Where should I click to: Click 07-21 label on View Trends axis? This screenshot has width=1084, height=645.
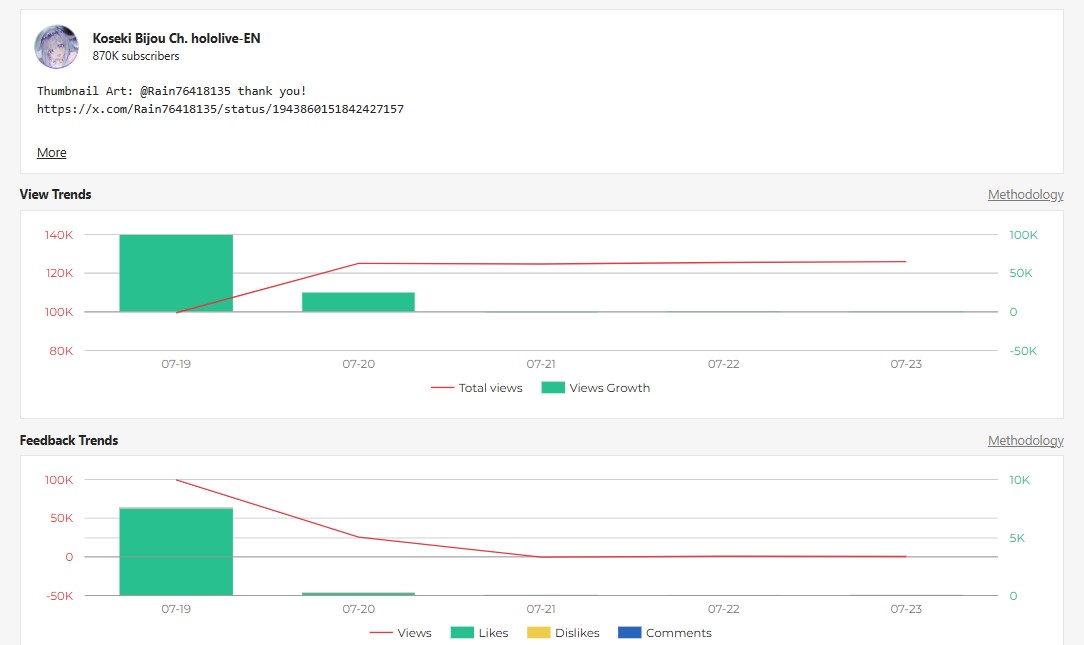tap(541, 364)
